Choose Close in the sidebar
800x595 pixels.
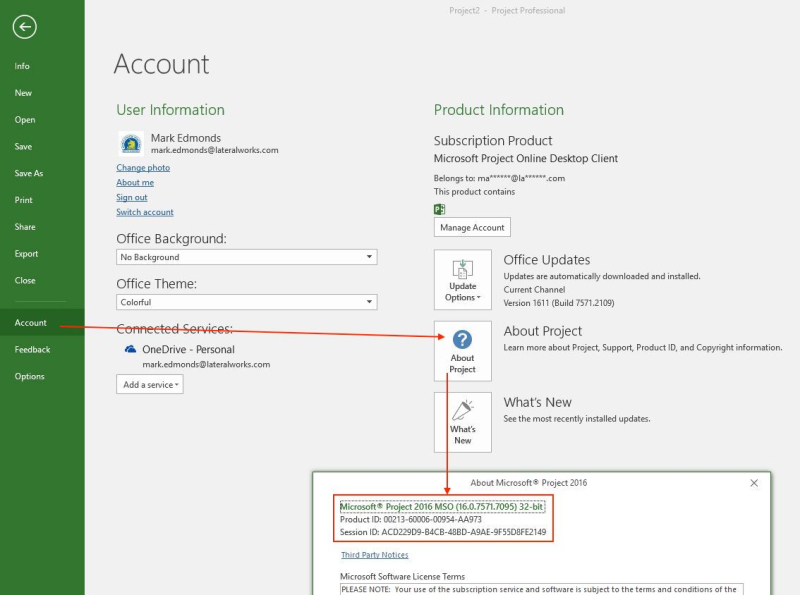[25, 281]
